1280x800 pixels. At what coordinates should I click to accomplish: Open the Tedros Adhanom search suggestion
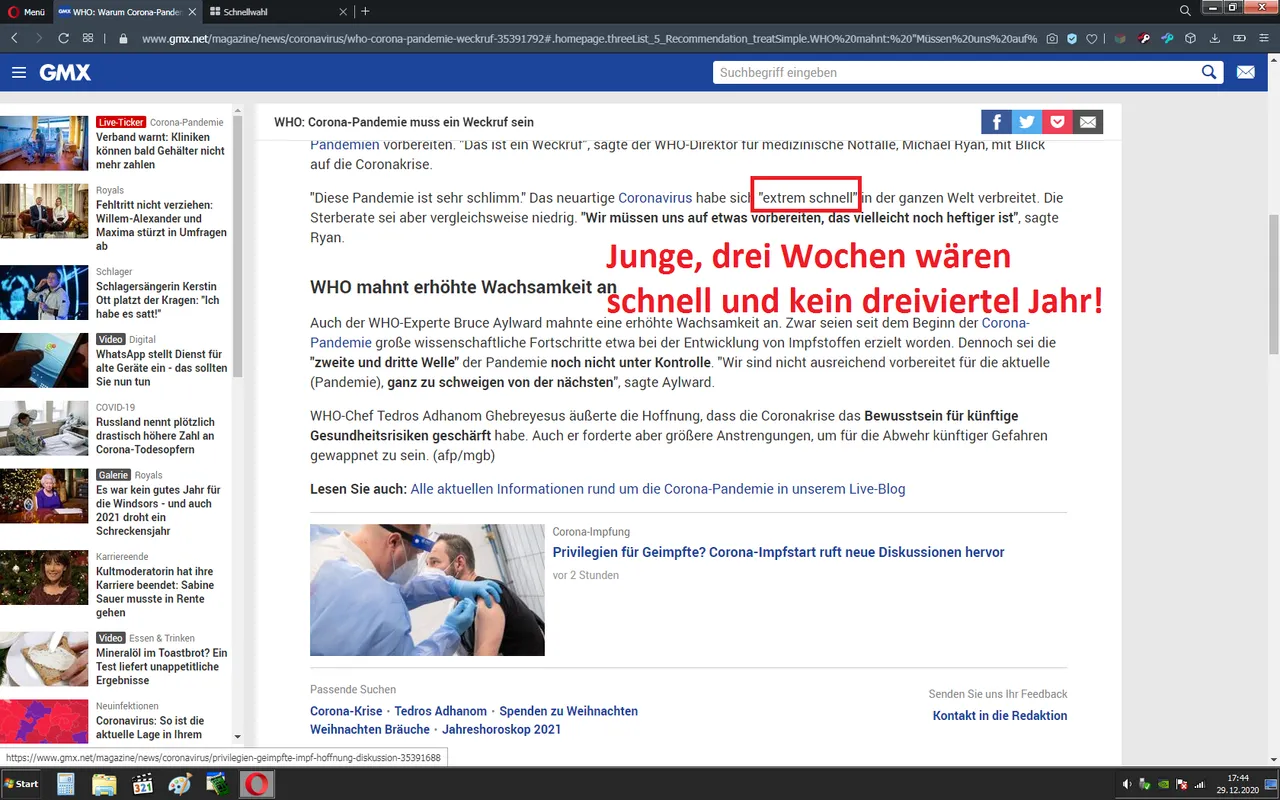pos(441,711)
